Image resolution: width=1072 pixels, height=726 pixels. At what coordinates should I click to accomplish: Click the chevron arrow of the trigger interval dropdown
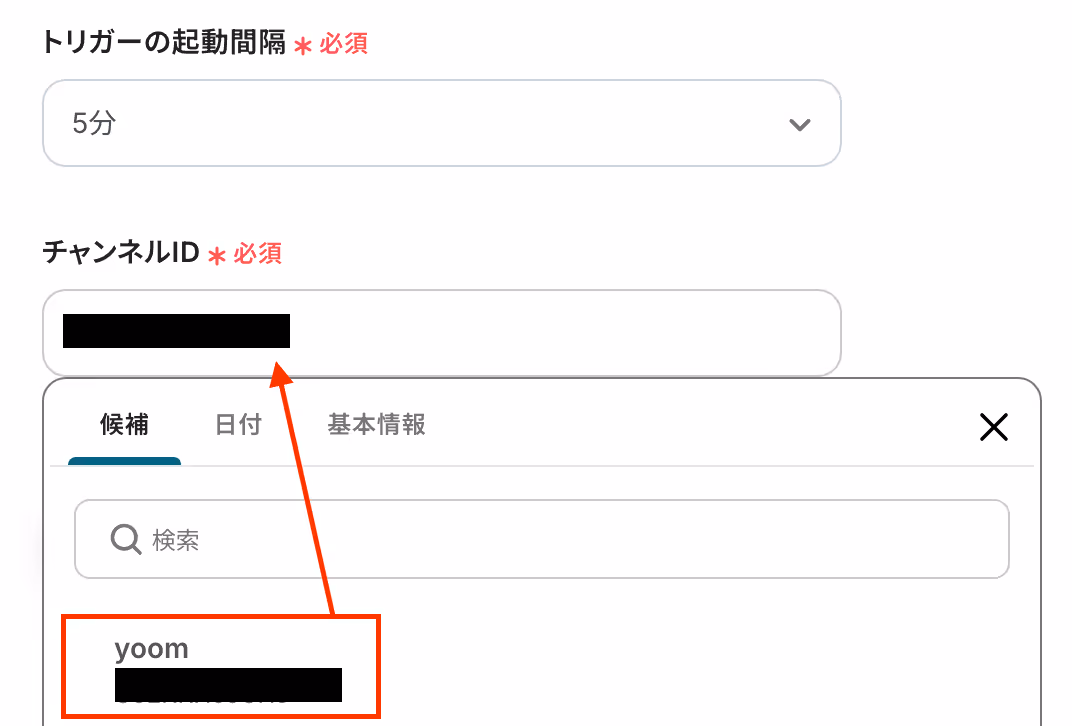[799, 124]
